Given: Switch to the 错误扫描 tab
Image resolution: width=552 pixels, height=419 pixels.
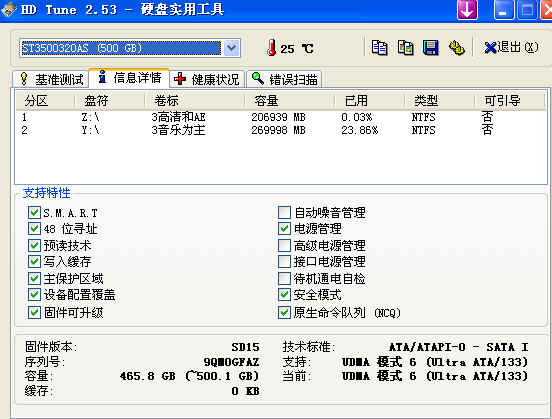Looking at the screenshot, I should click(285, 79).
